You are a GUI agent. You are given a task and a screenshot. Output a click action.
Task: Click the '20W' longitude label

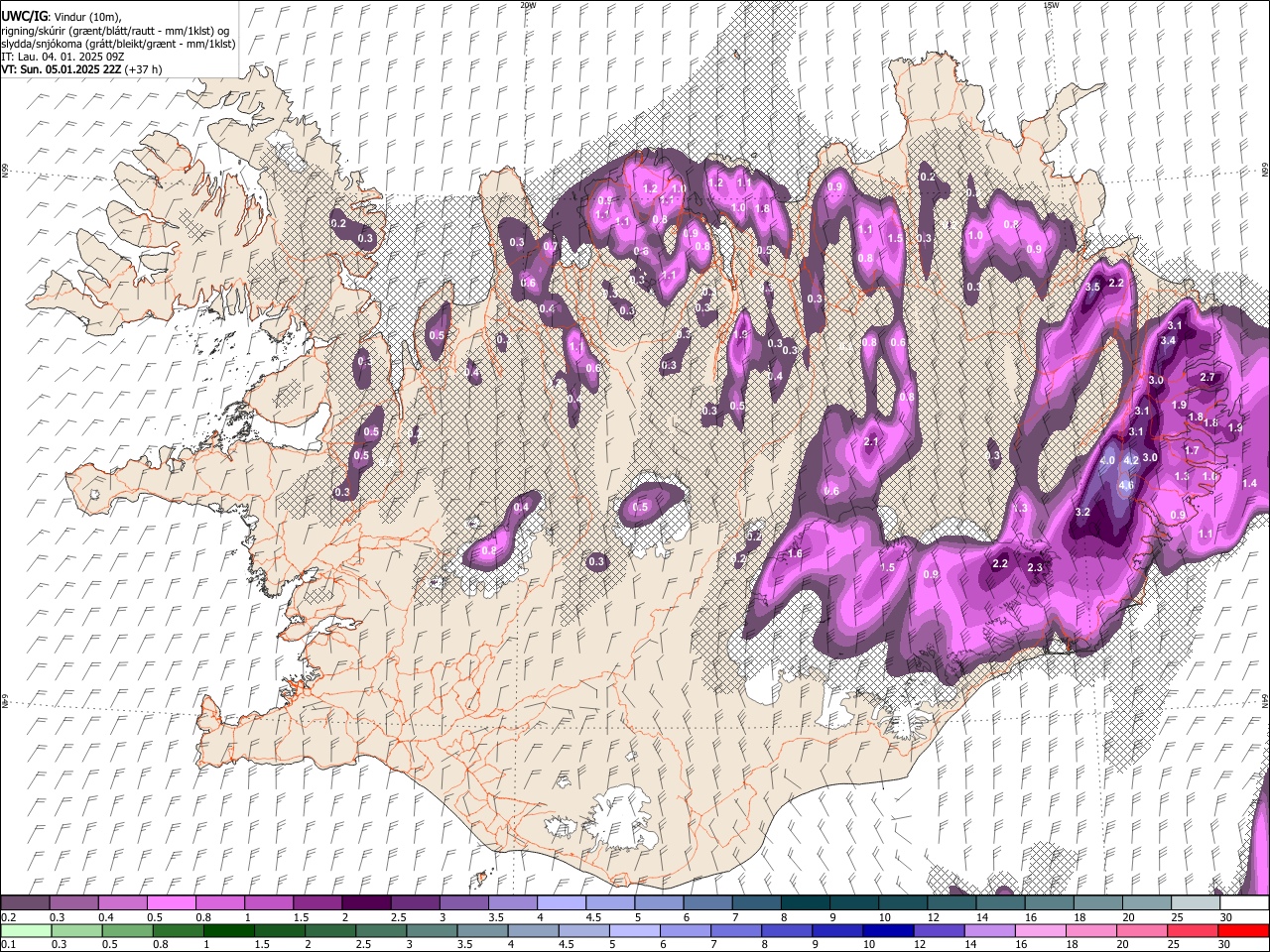point(528,5)
